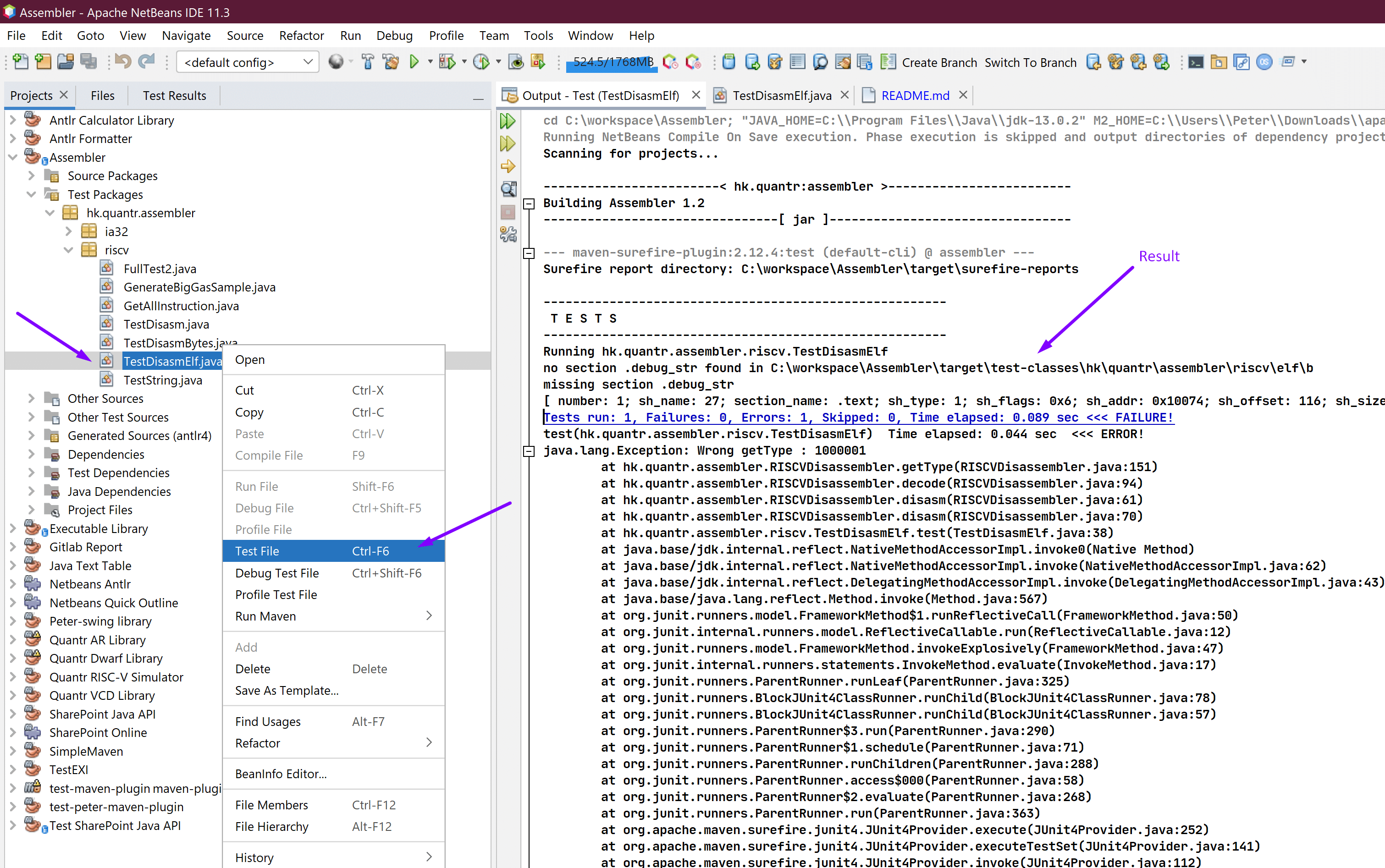Choose Find Usages in context menu
Screen dimensions: 1385x868
click(x=333, y=721)
